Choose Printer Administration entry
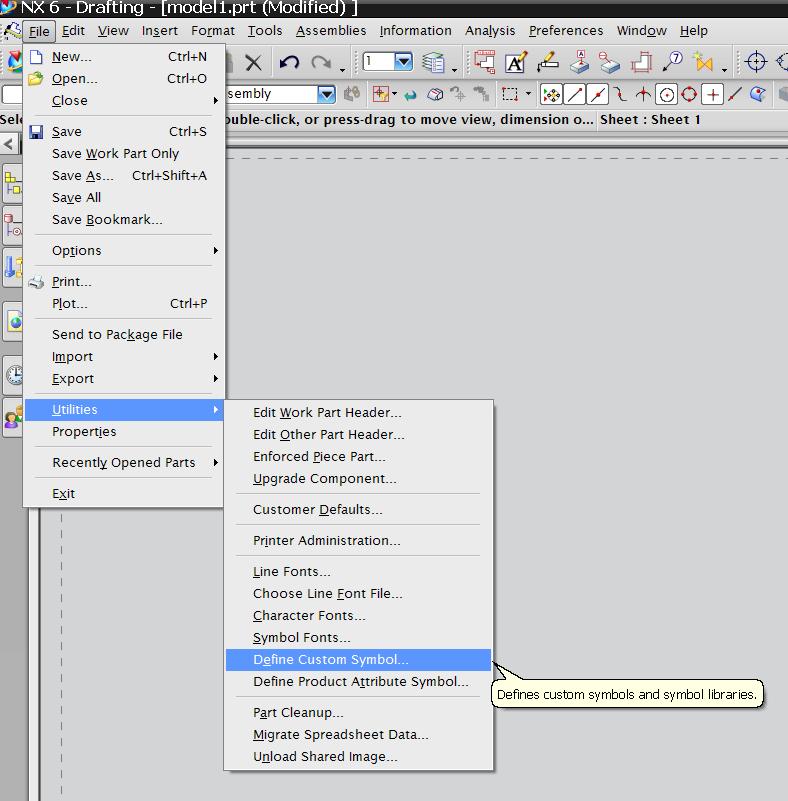788x801 pixels. point(359,540)
